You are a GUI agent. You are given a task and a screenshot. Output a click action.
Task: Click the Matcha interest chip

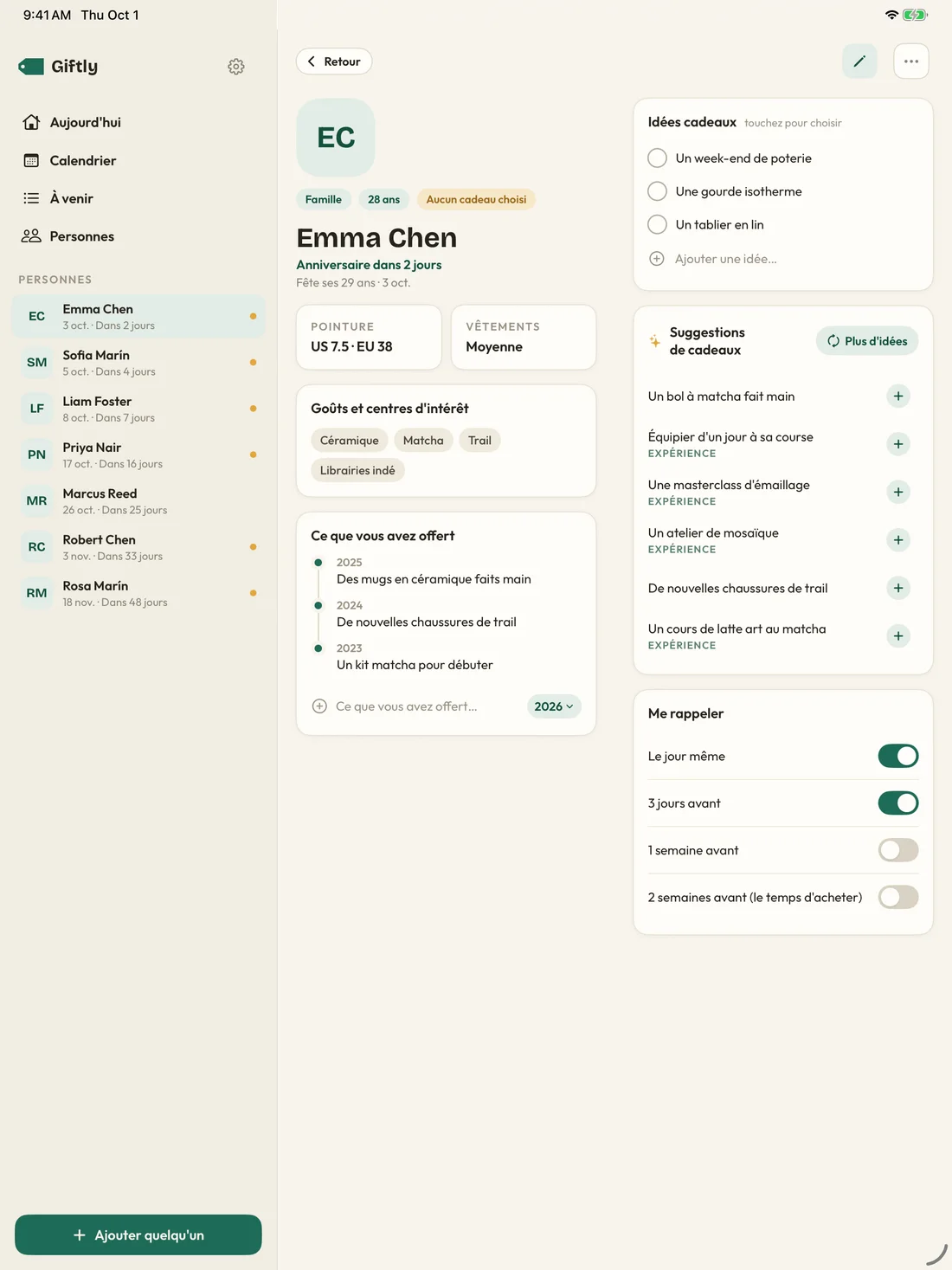click(423, 441)
